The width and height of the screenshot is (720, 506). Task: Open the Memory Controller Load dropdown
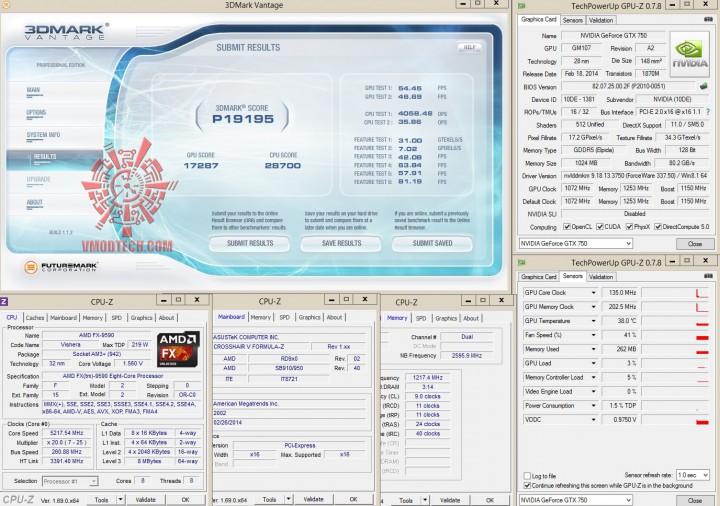click(x=593, y=377)
